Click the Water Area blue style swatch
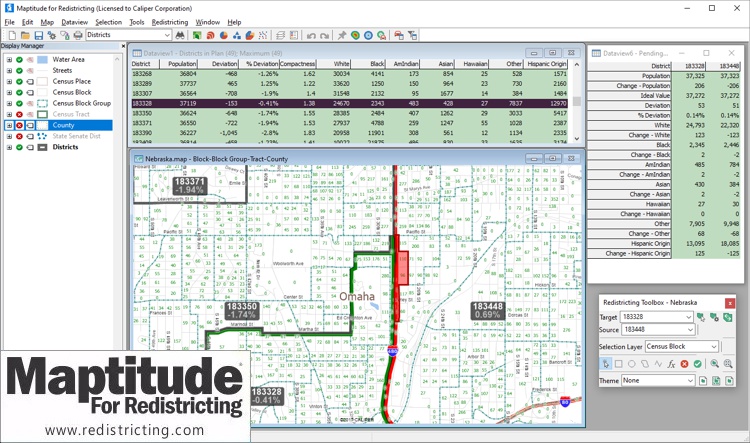The width and height of the screenshot is (750, 443). coord(42,60)
